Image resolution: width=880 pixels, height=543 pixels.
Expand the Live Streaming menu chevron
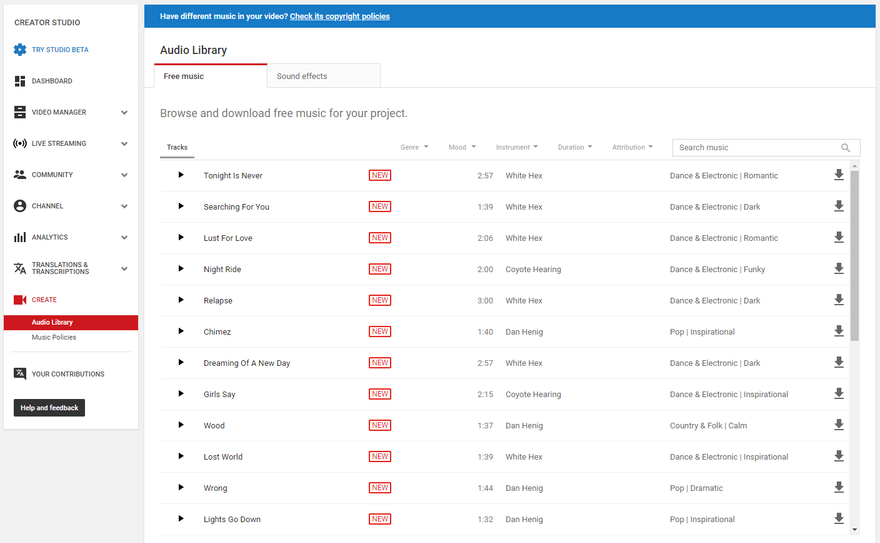pyautogui.click(x=124, y=144)
